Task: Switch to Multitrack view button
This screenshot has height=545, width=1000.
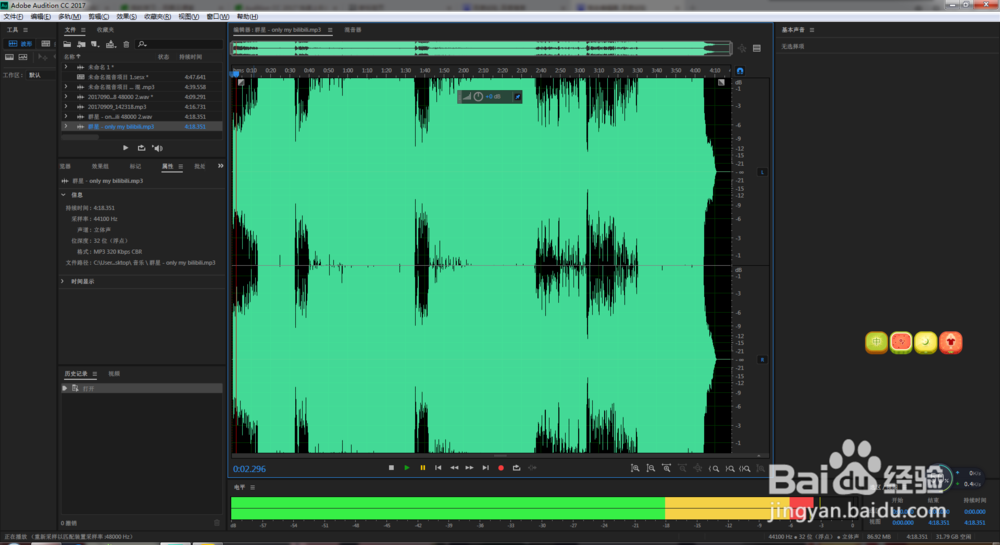Action: point(45,44)
